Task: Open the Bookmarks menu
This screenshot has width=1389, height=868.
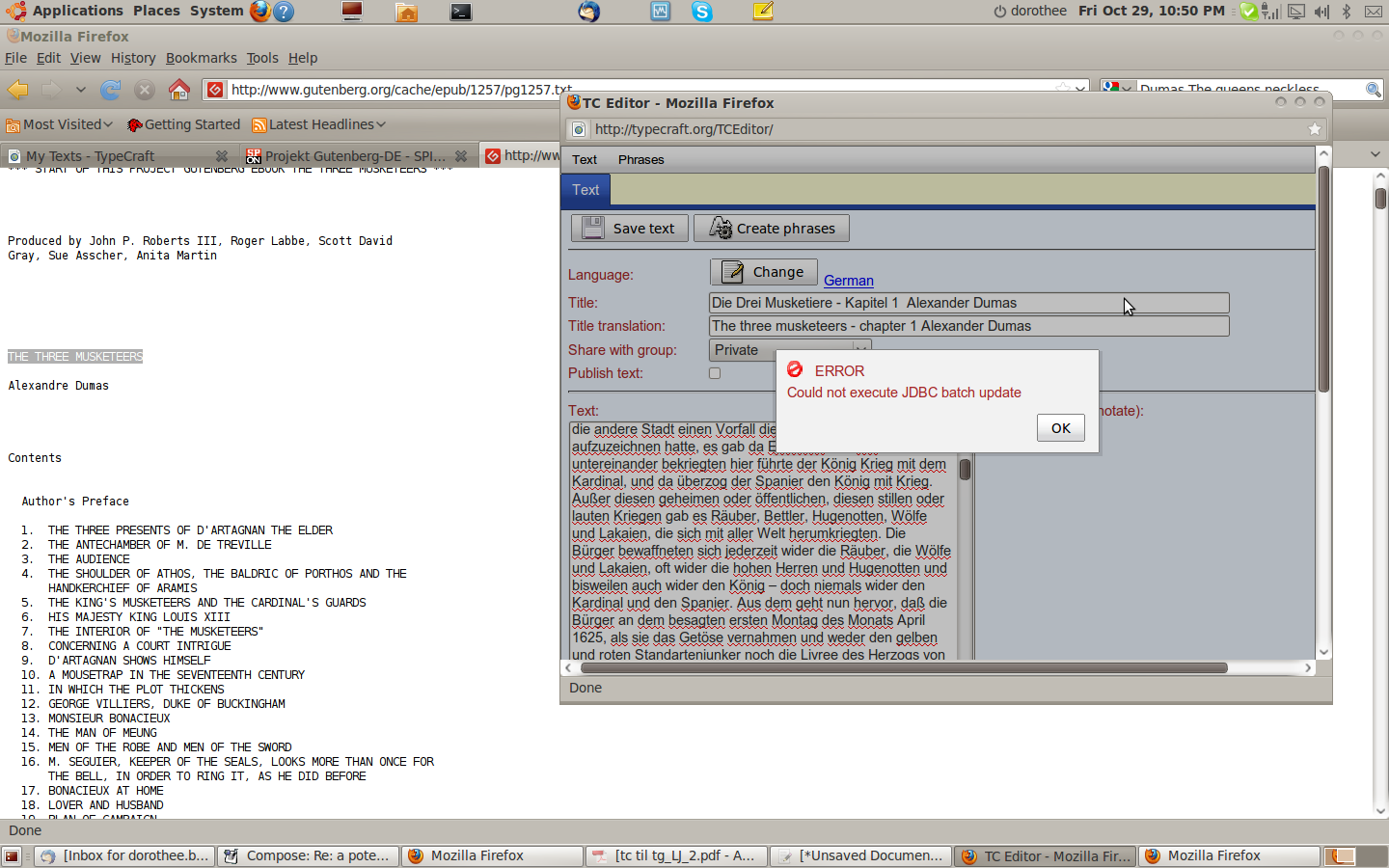Action: [x=201, y=58]
